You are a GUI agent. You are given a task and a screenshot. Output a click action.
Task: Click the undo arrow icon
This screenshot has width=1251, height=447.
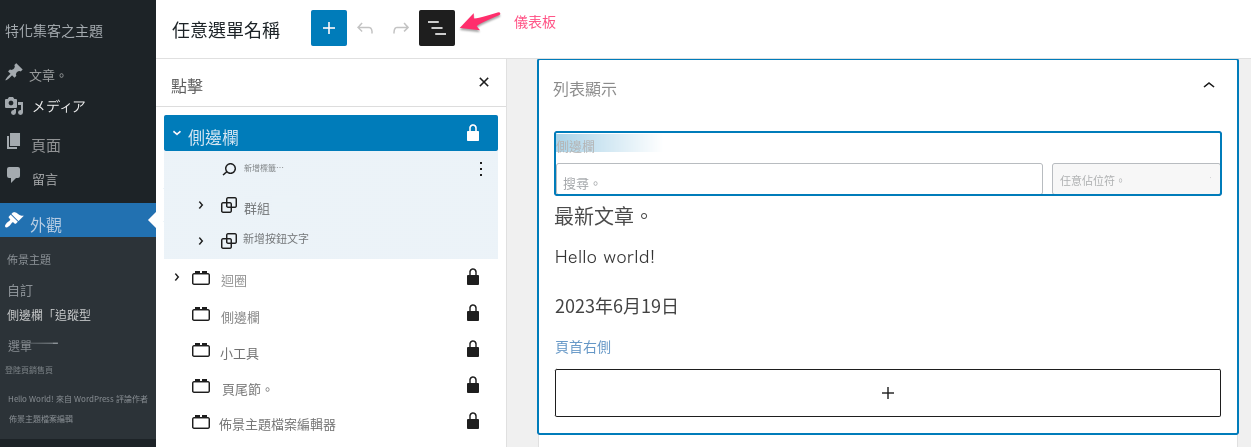click(x=365, y=28)
